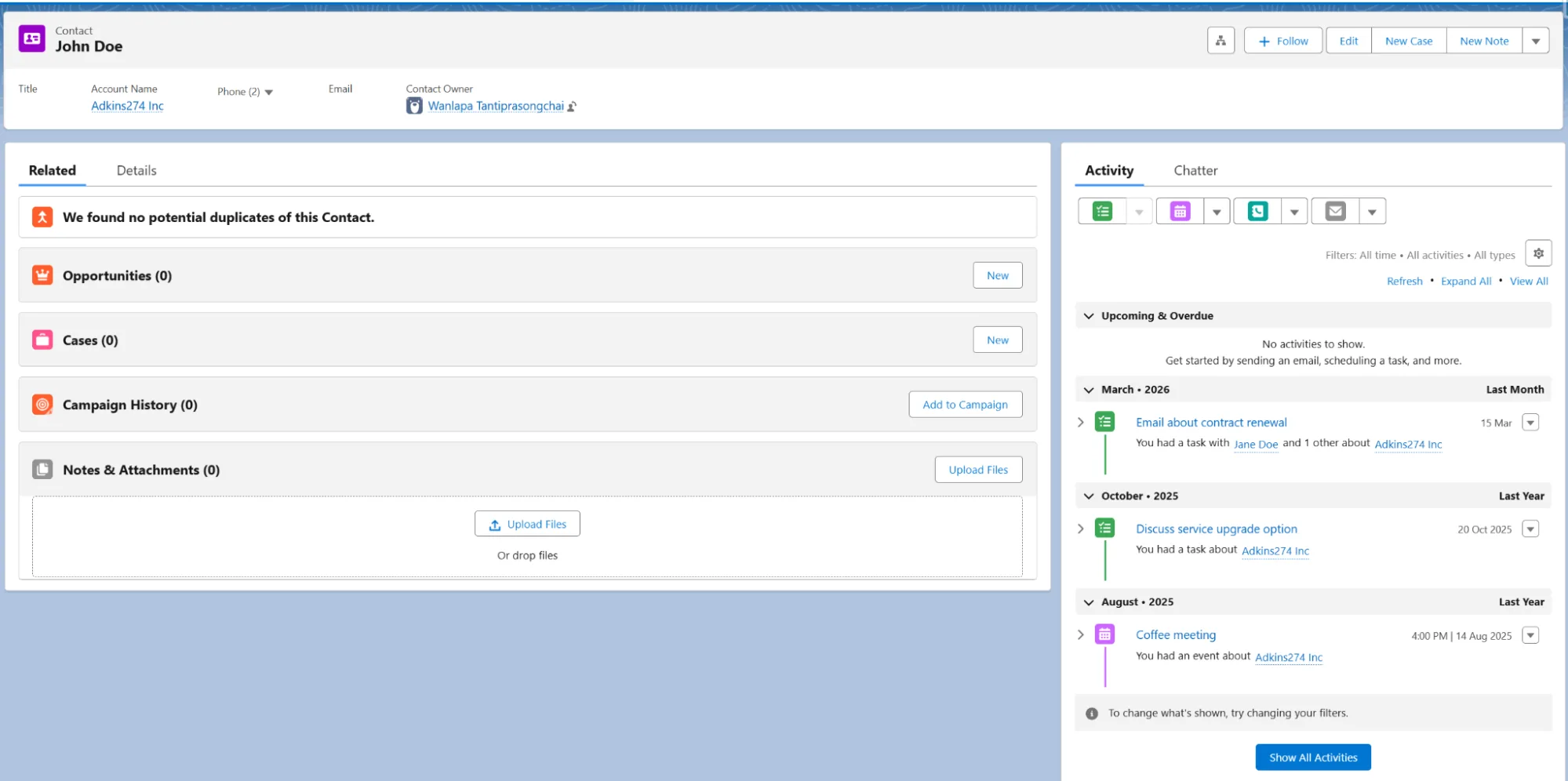Click the Contact record icon beside John Doe
This screenshot has width=1568, height=781.
coord(32,38)
